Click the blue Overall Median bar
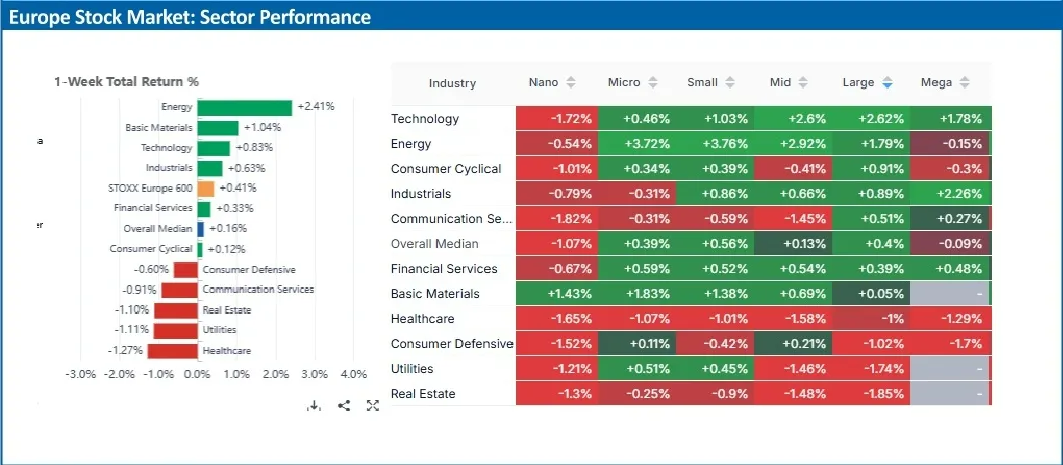 tap(200, 229)
